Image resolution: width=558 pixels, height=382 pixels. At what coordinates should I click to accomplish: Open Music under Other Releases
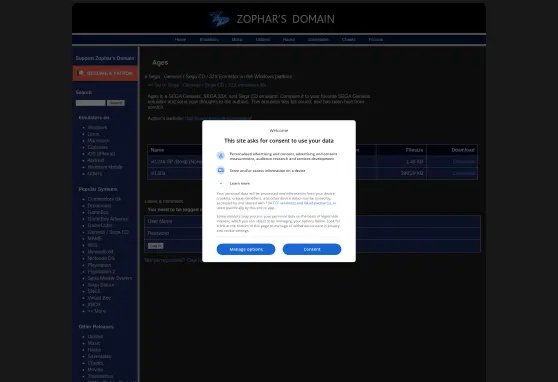[94, 343]
